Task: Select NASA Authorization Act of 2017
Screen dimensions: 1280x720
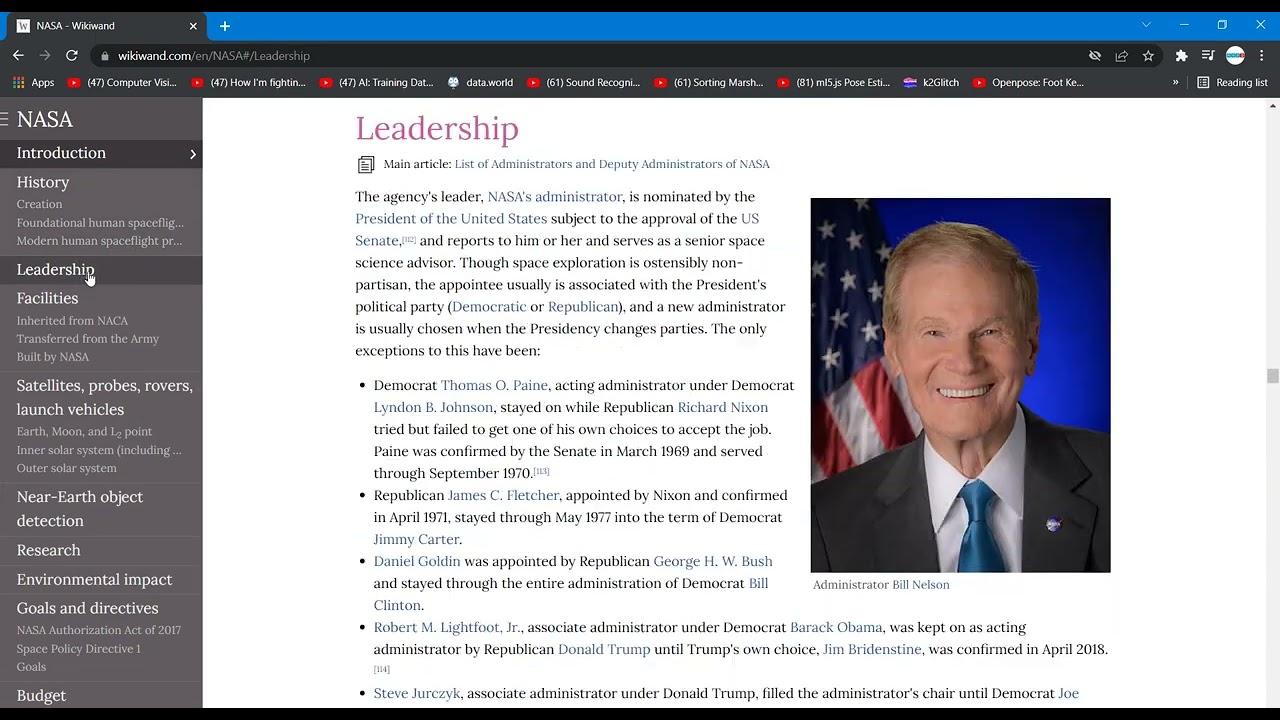Action: point(99,630)
